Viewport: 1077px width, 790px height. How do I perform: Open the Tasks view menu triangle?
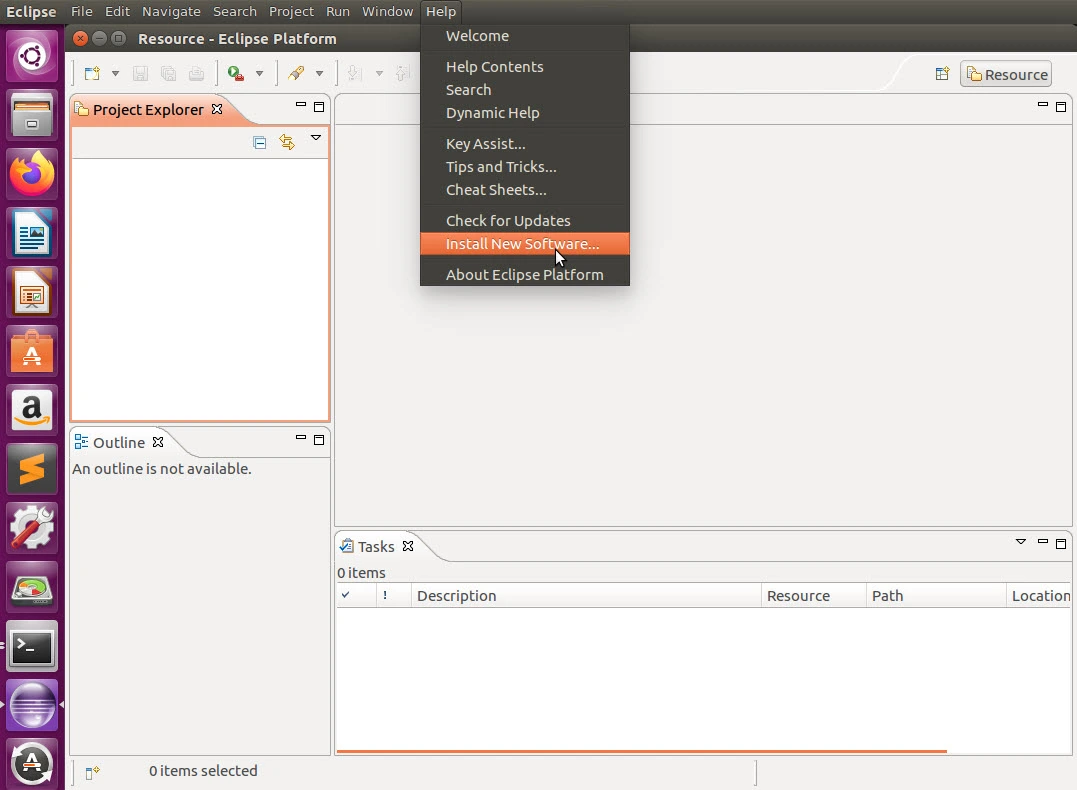(x=1021, y=542)
